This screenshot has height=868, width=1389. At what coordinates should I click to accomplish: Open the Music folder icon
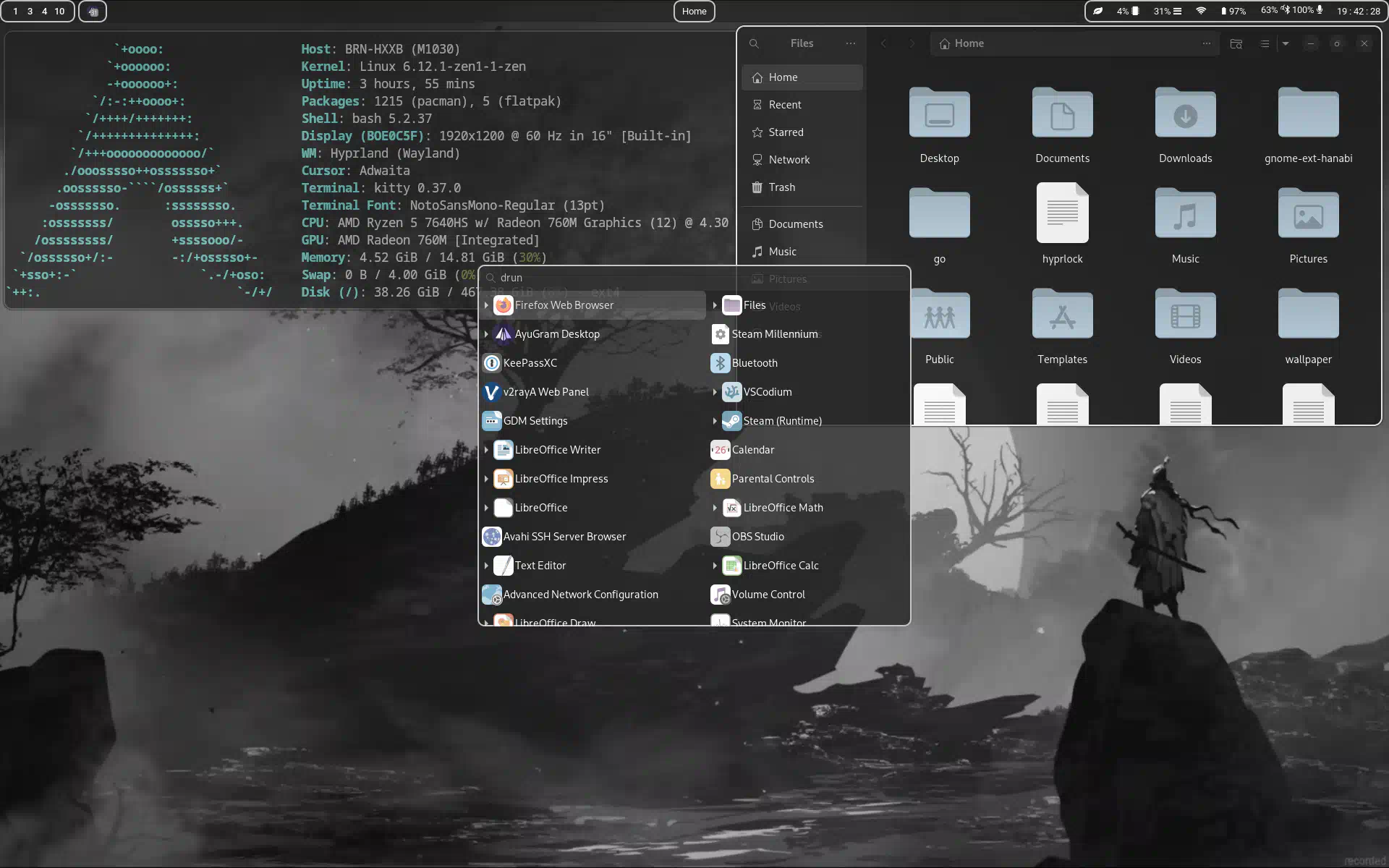1185,215
